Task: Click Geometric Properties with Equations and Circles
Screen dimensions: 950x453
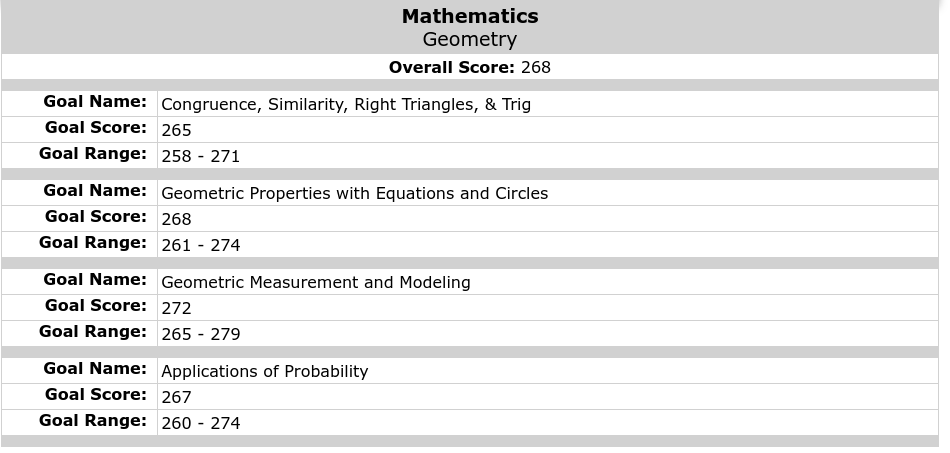Action: [x=354, y=193]
